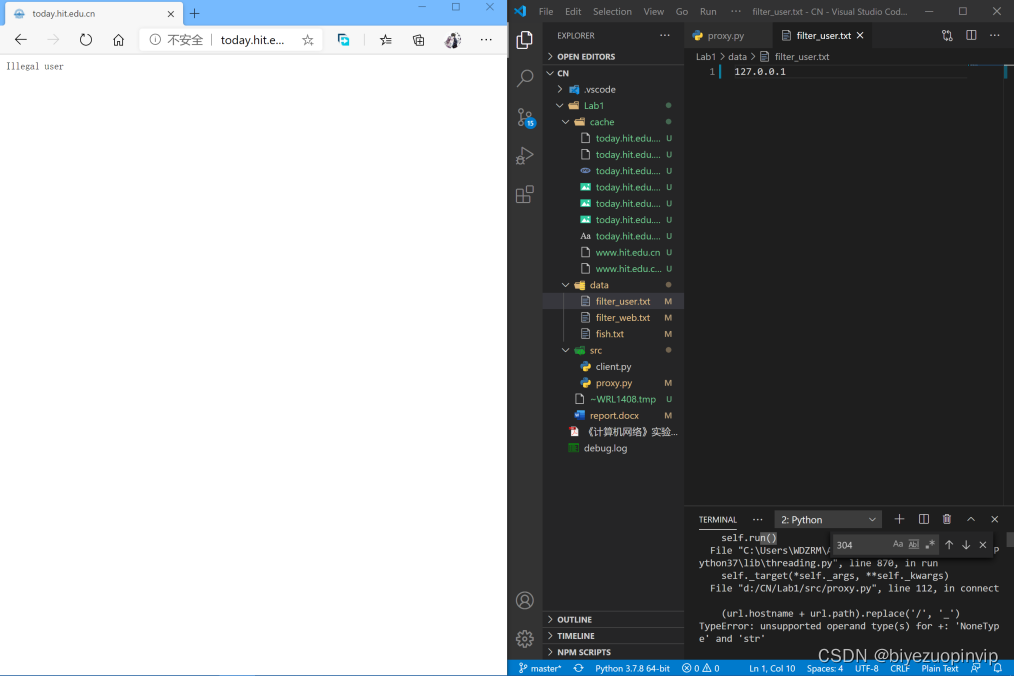Open the View menu
This screenshot has height=676, width=1014.
coord(653,12)
